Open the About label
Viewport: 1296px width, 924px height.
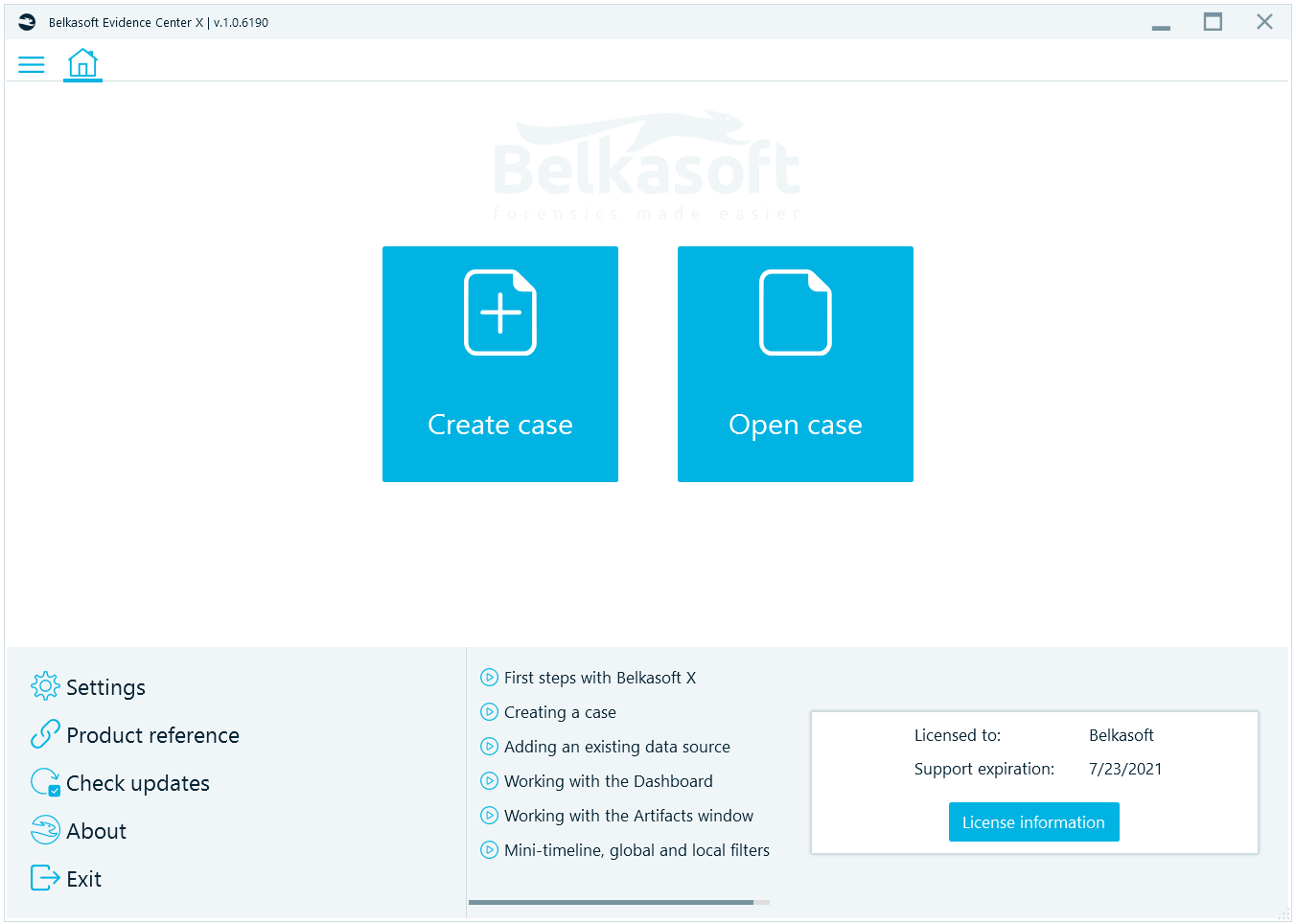point(96,831)
